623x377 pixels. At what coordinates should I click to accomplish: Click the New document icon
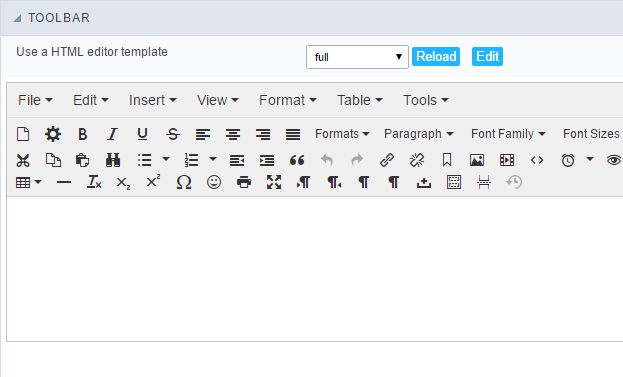point(23,134)
